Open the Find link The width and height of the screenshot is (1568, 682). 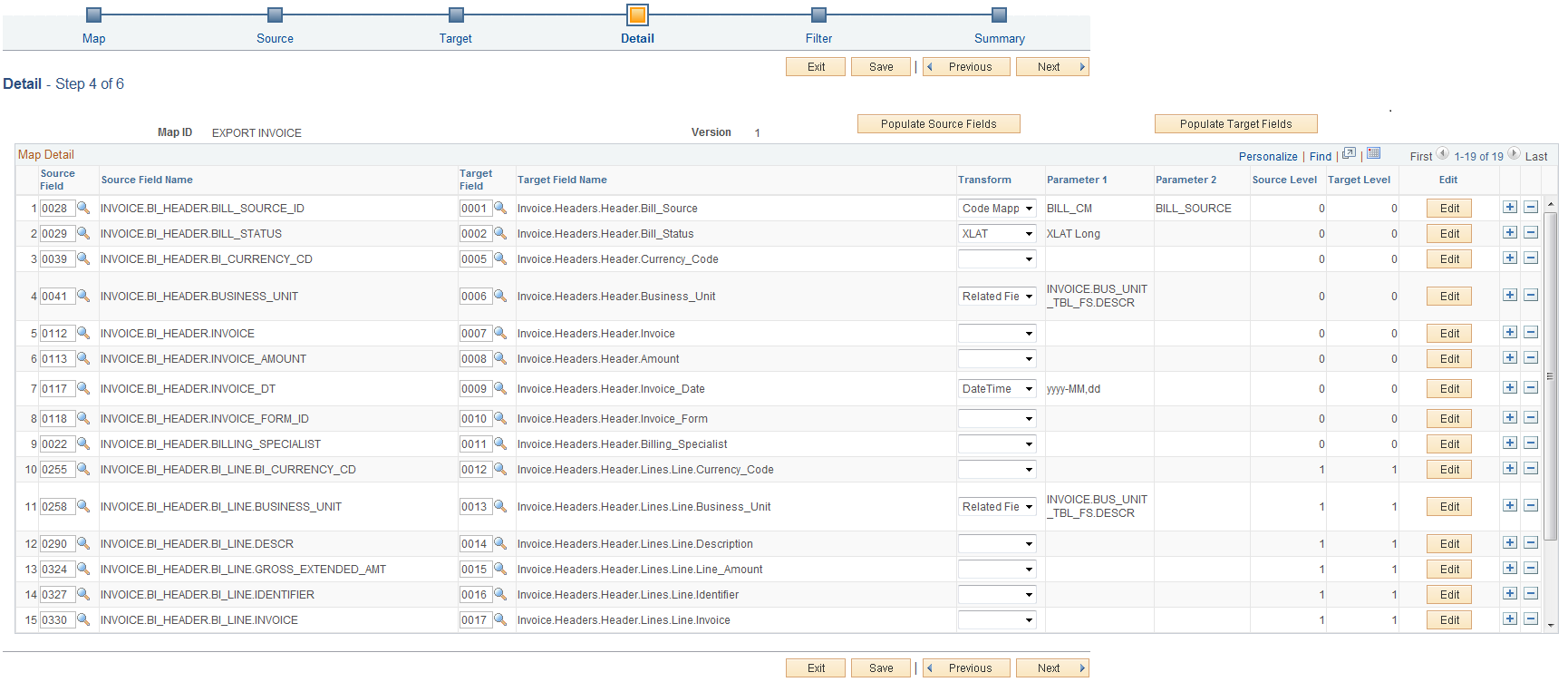click(x=1321, y=156)
